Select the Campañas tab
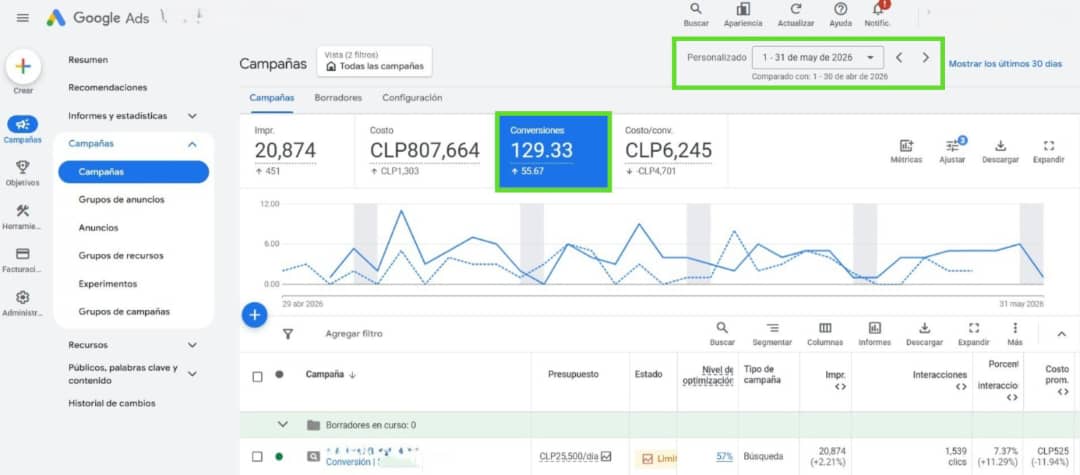Viewport: 1080px width, 475px height. [x=272, y=98]
